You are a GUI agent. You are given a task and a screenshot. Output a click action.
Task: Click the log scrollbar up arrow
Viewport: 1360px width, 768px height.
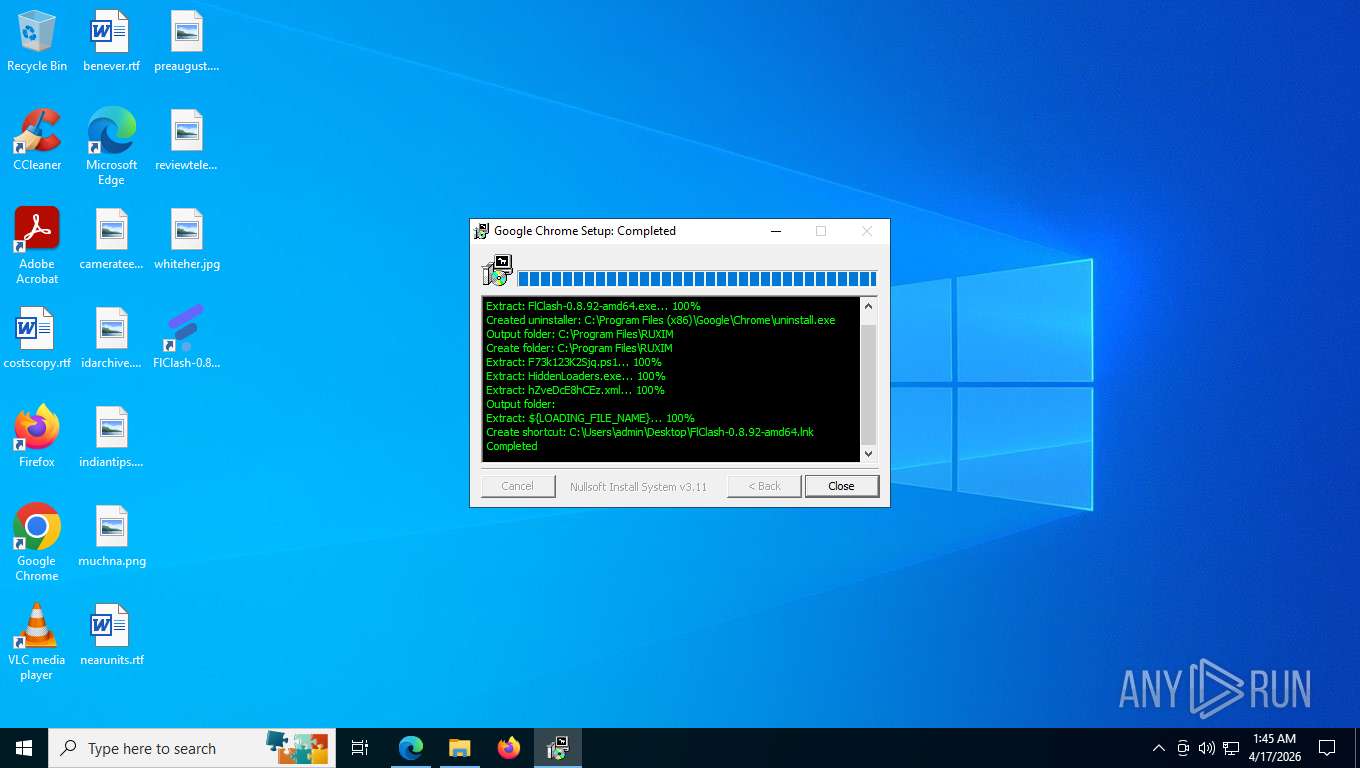[868, 306]
